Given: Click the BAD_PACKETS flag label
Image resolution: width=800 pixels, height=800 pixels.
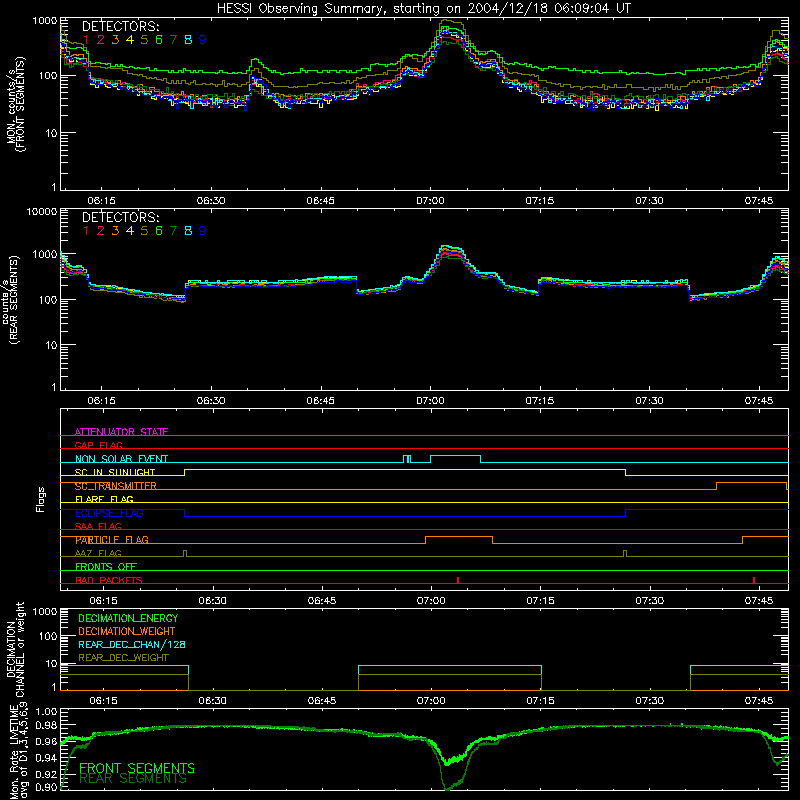Looking at the screenshot, I should 109,580.
